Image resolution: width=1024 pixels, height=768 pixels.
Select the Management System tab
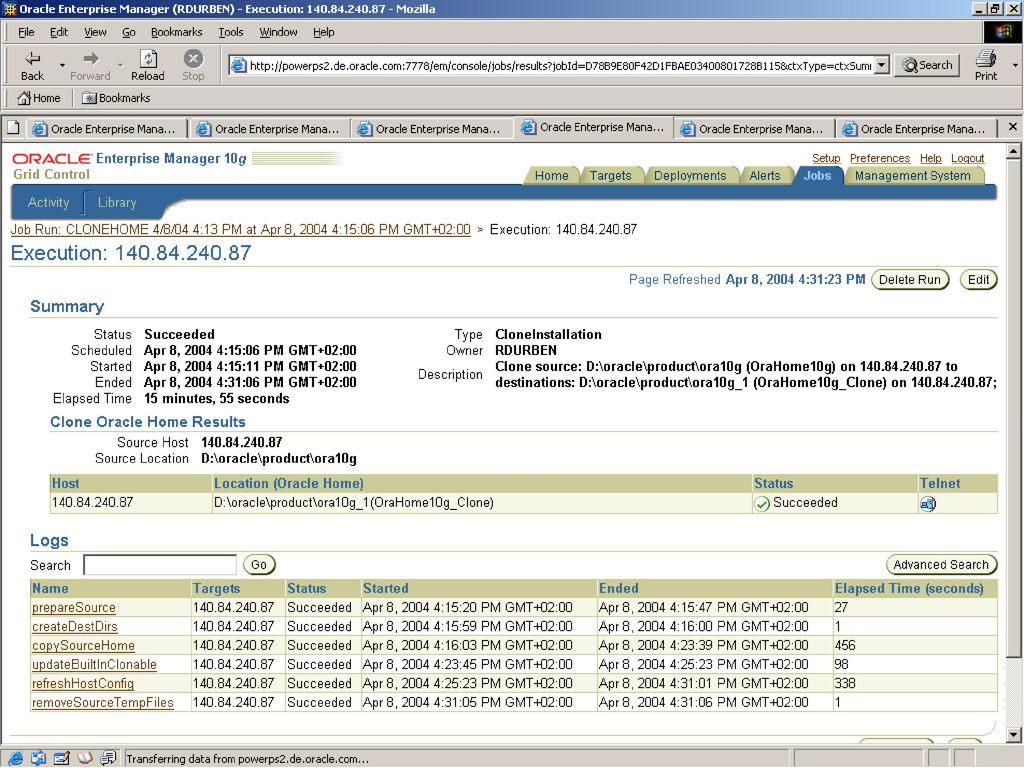(x=912, y=176)
